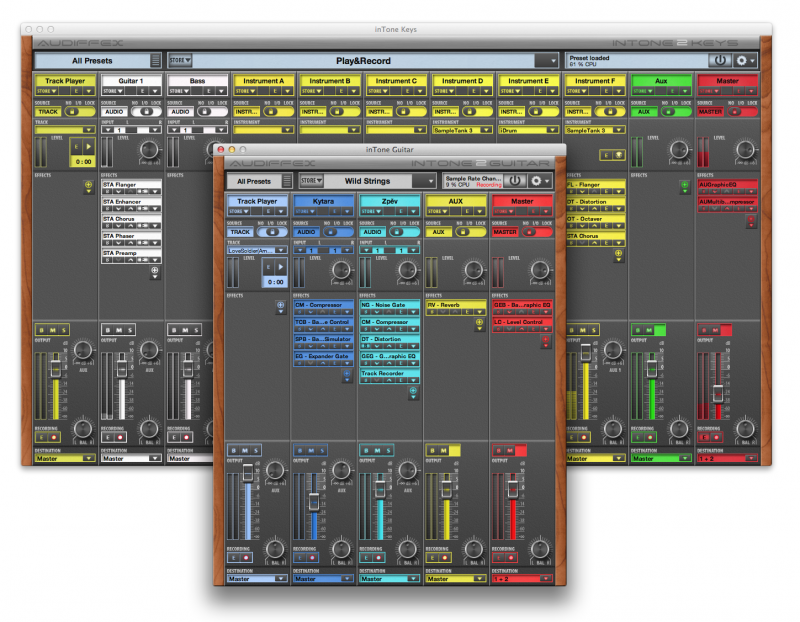Add an effect to the Kytara channel
Image resolution: width=800 pixels, height=622 pixels.
pyautogui.click(x=347, y=374)
